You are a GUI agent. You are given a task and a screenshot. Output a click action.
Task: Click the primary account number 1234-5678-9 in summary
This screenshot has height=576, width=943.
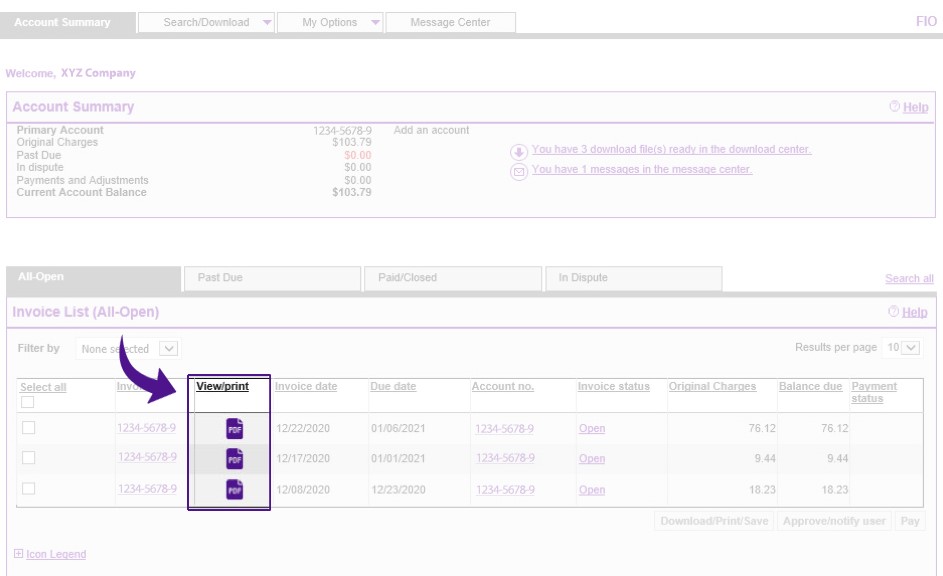(x=342, y=130)
